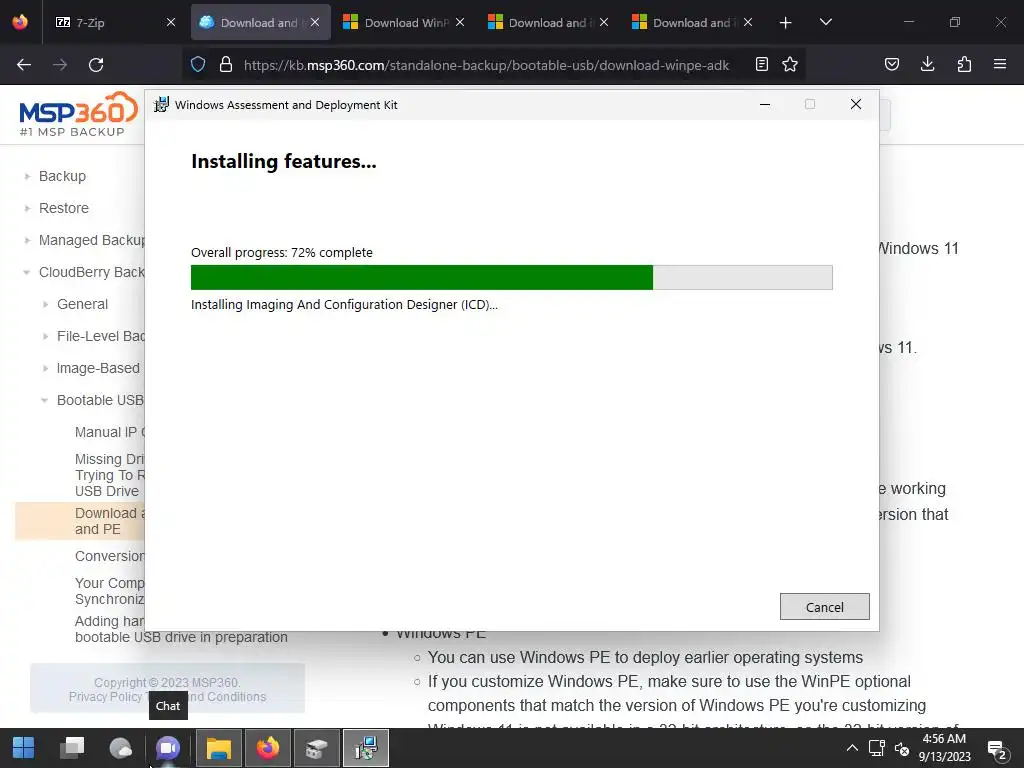Image resolution: width=1024 pixels, height=768 pixels.
Task: Click the Firefox forward arrow button
Action: tap(60, 65)
